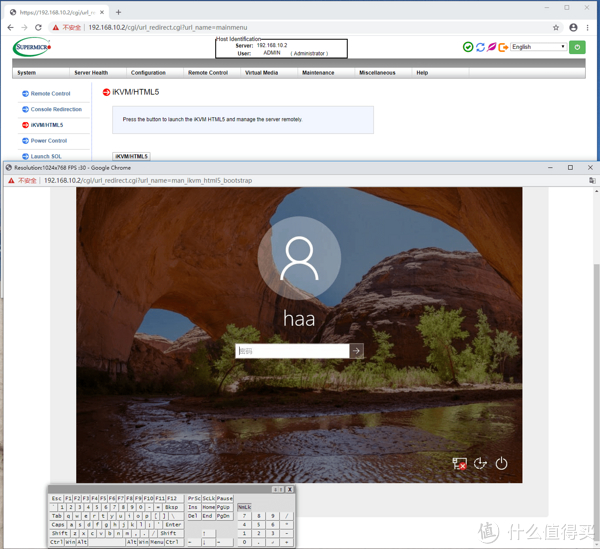Click the translate icon in KVM window address bar
This screenshot has width=600, height=549.
click(x=592, y=180)
